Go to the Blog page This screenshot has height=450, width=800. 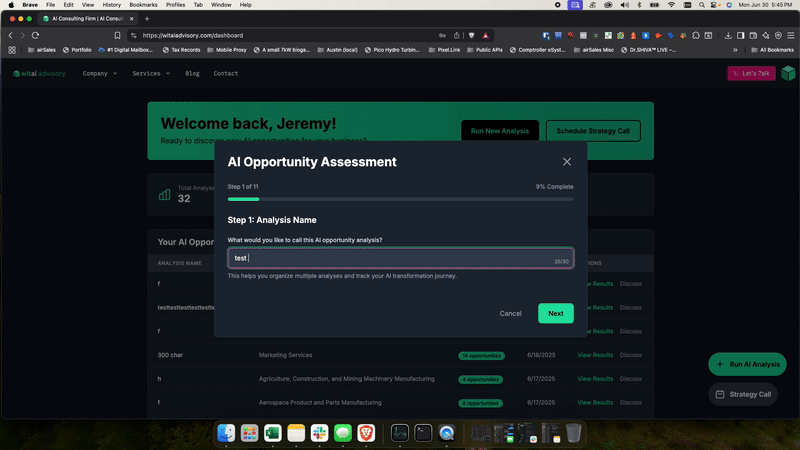tap(192, 73)
